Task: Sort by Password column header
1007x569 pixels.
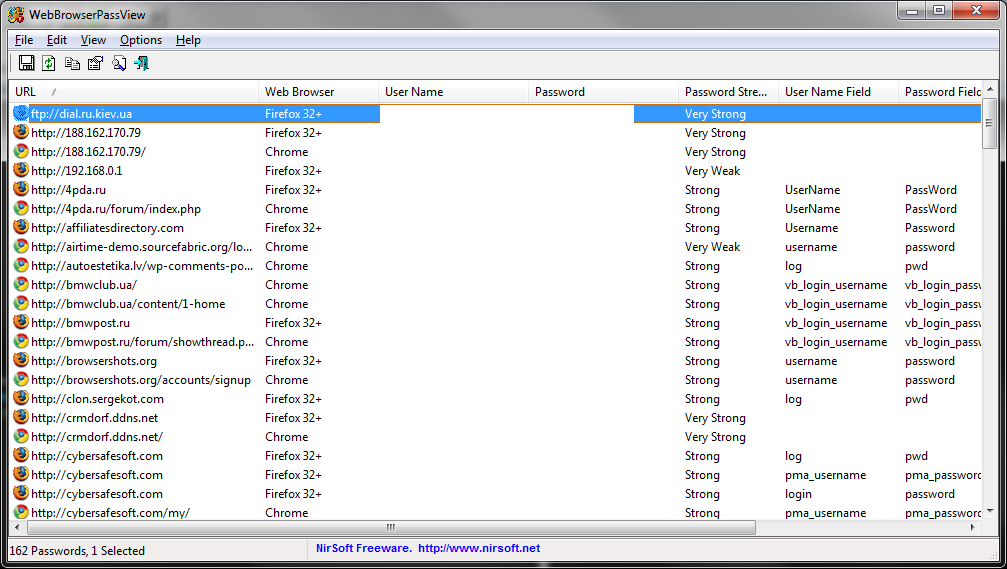Action: (603, 92)
